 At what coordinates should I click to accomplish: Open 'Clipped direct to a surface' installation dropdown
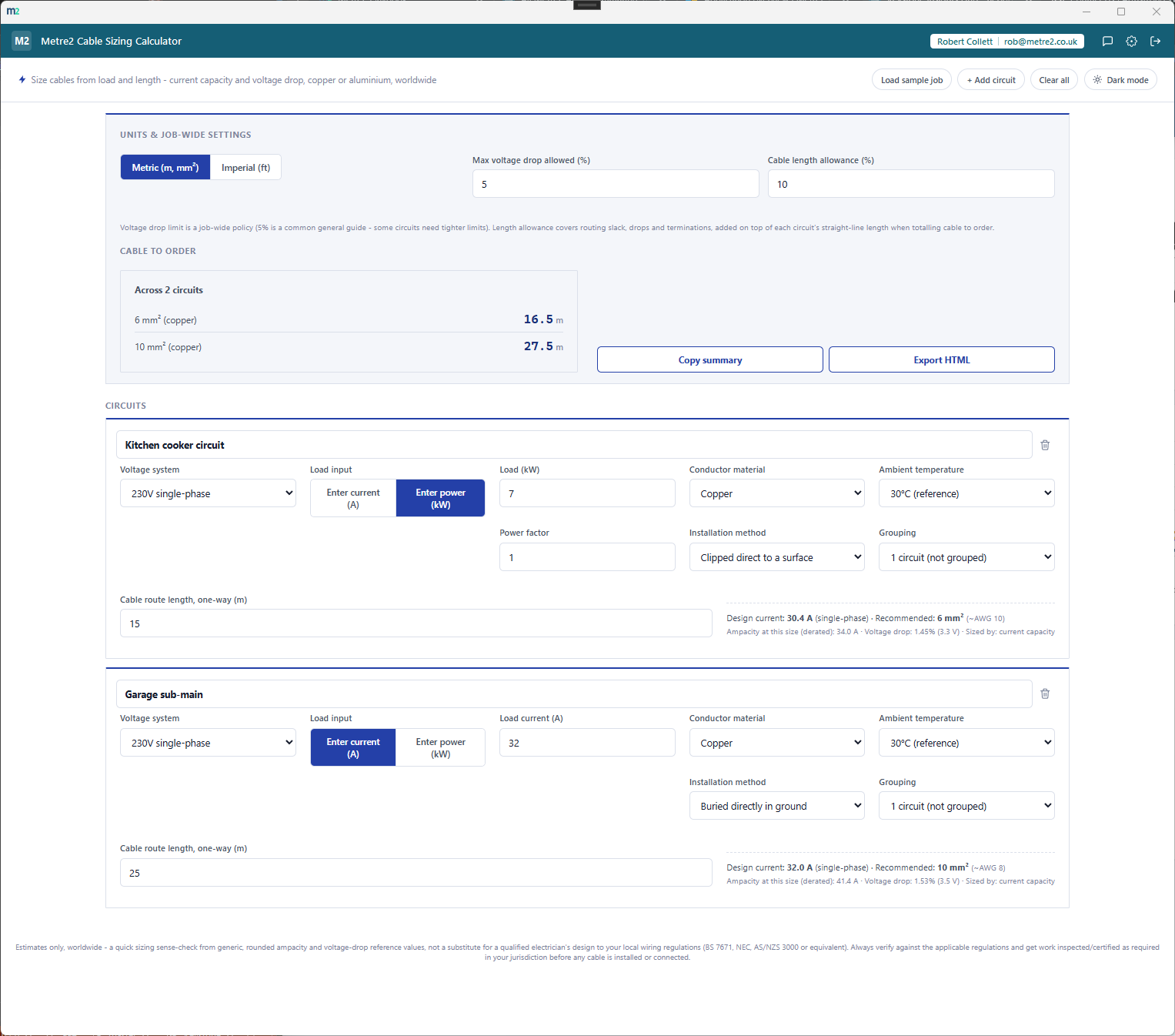click(776, 557)
